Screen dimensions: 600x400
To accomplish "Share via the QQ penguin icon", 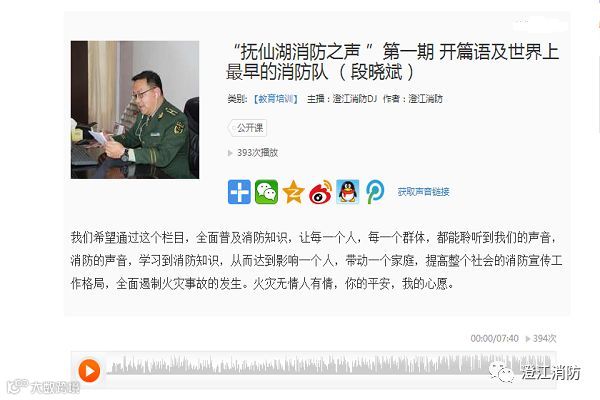I will pos(348,192).
